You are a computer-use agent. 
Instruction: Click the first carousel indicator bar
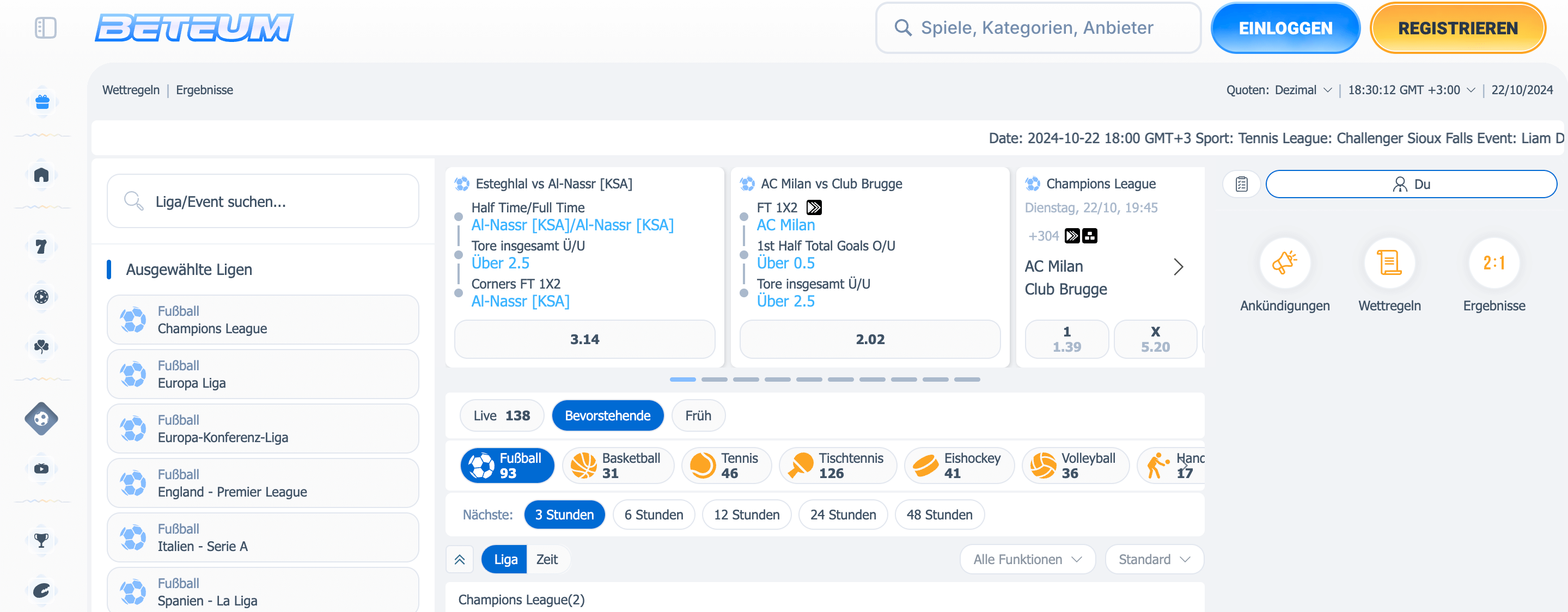tap(682, 379)
